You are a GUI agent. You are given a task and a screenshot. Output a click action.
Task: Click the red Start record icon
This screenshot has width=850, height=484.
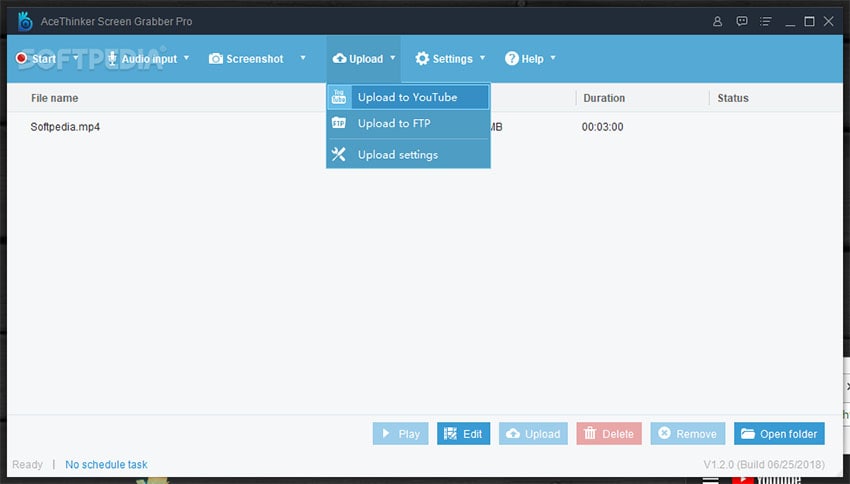click(x=22, y=58)
